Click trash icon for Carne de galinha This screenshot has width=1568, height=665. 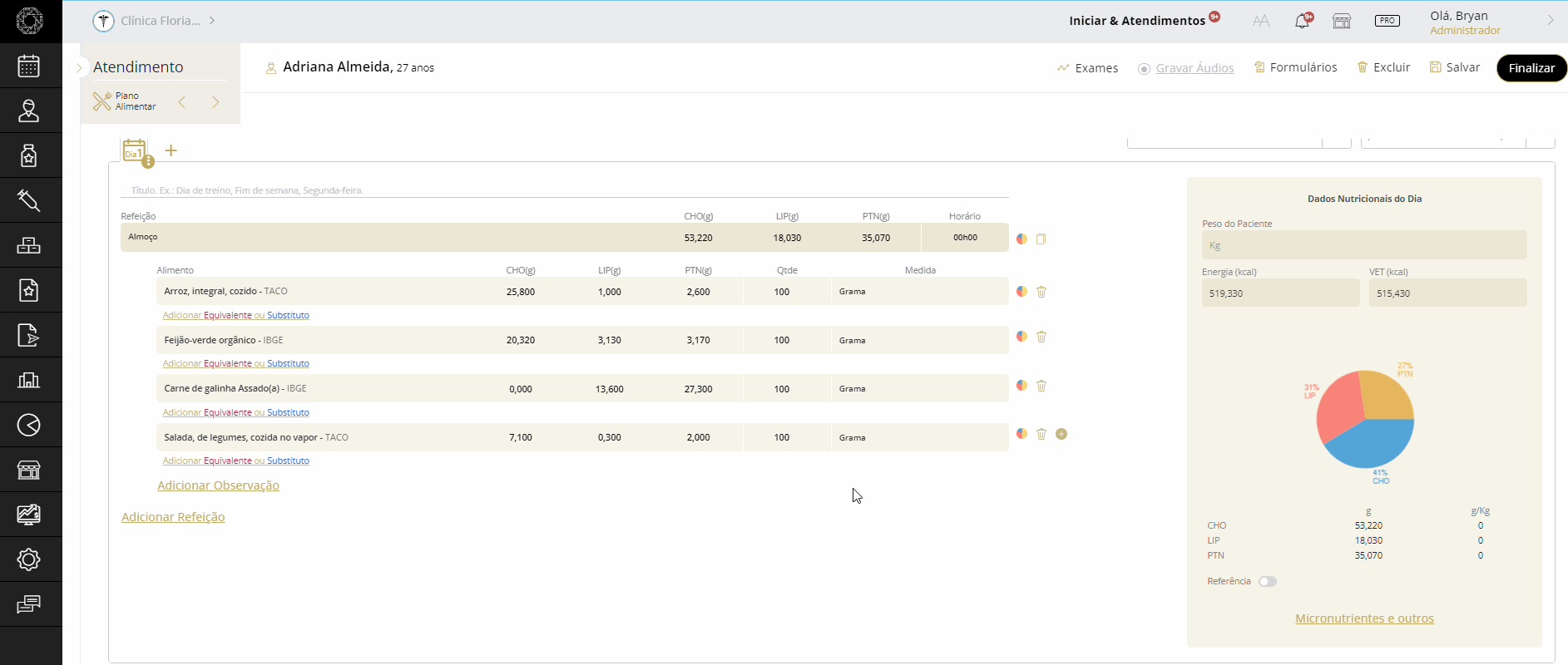(x=1041, y=386)
